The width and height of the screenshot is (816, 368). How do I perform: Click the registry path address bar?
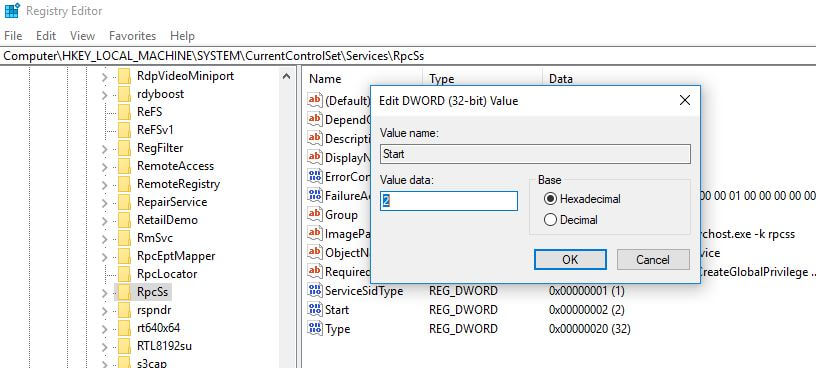click(x=408, y=56)
